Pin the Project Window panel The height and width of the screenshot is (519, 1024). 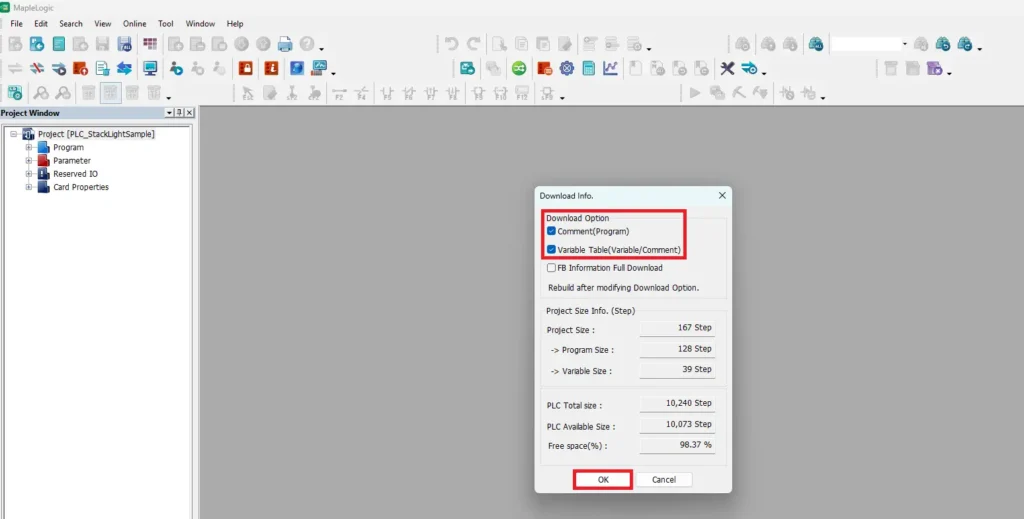point(179,113)
